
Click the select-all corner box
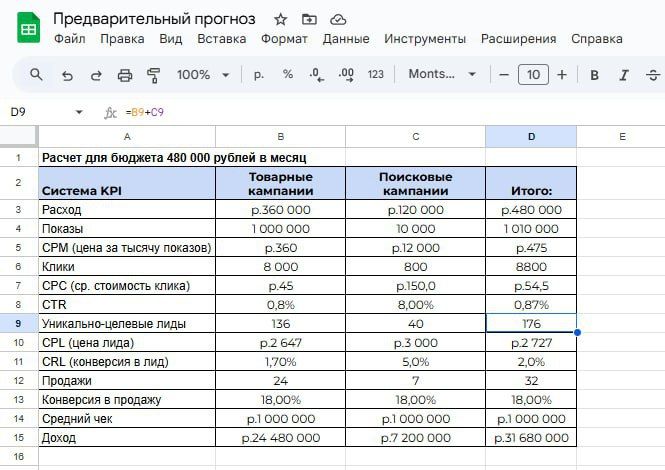click(19, 137)
